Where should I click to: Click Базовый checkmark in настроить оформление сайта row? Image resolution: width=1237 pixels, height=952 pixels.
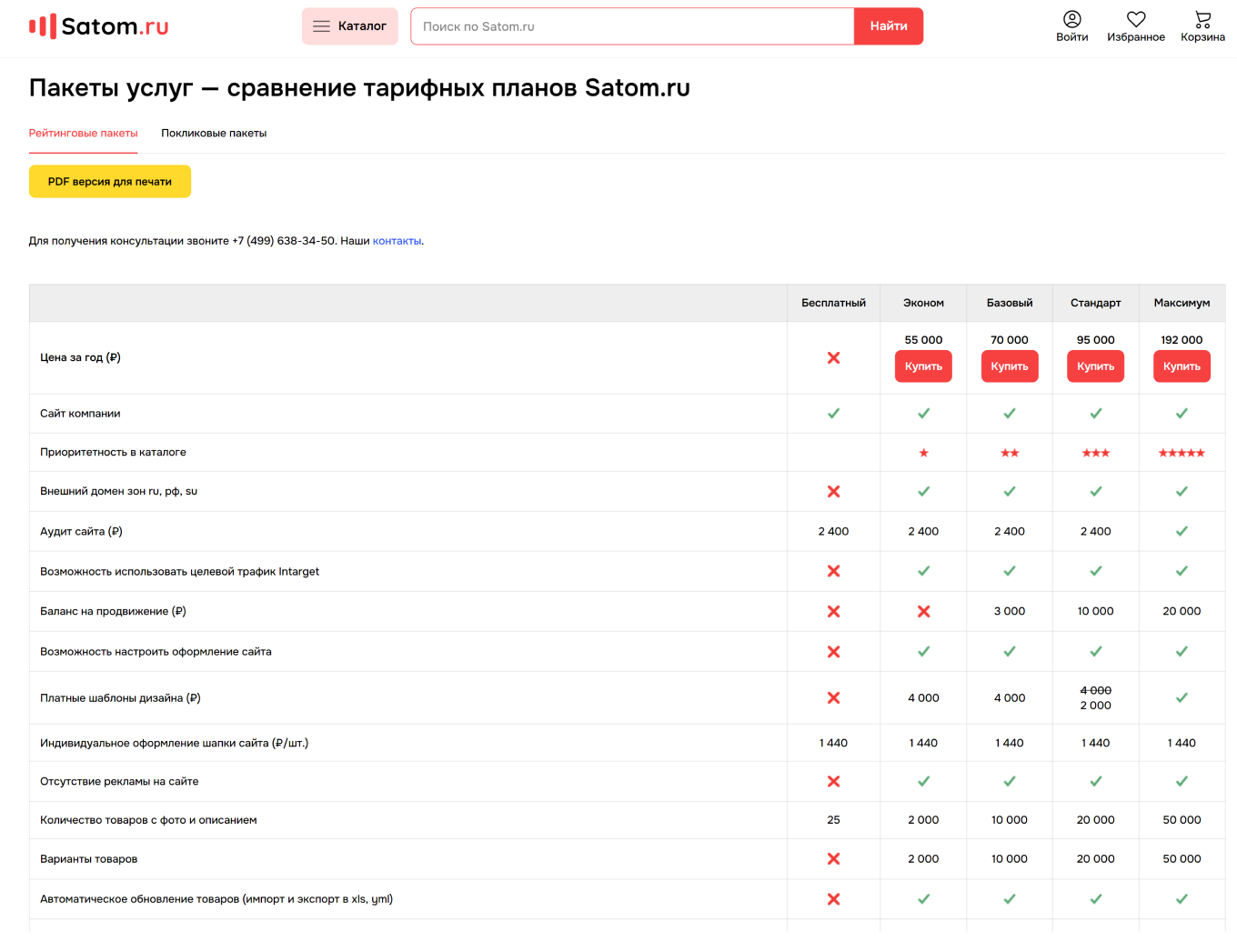click(x=1010, y=652)
